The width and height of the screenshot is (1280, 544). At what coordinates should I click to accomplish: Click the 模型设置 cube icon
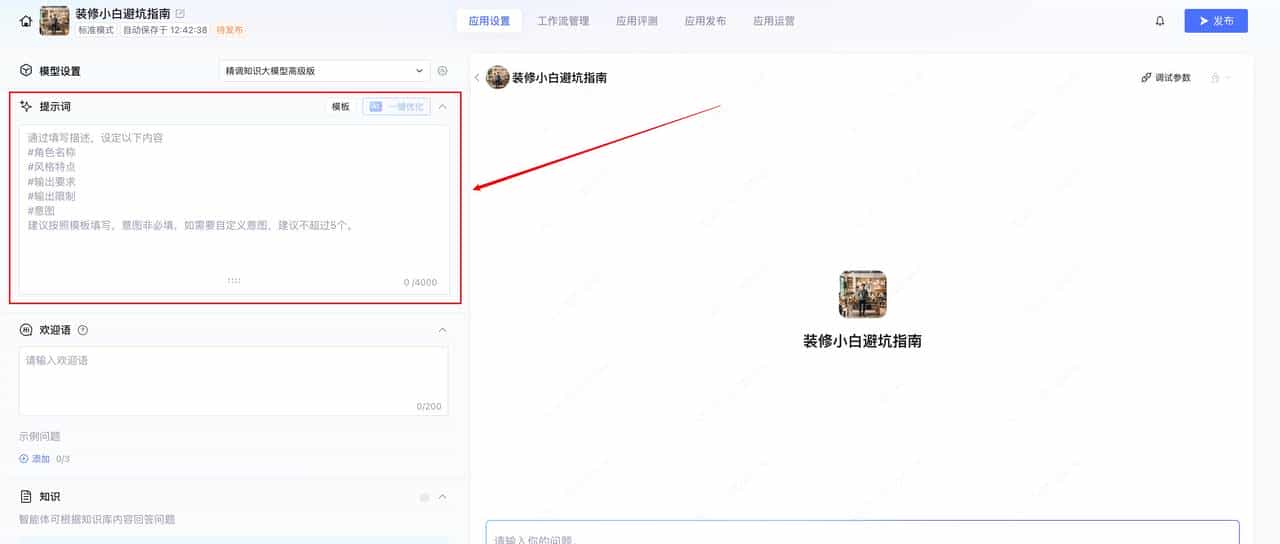coord(26,71)
